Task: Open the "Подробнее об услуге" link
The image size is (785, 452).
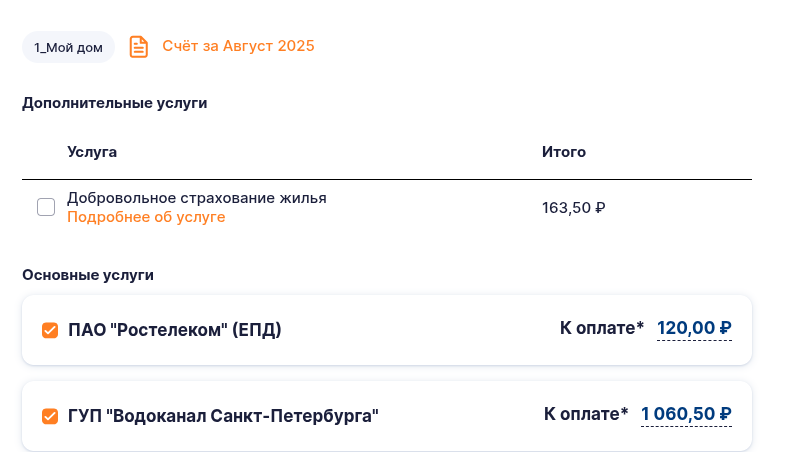Action: click(x=146, y=217)
